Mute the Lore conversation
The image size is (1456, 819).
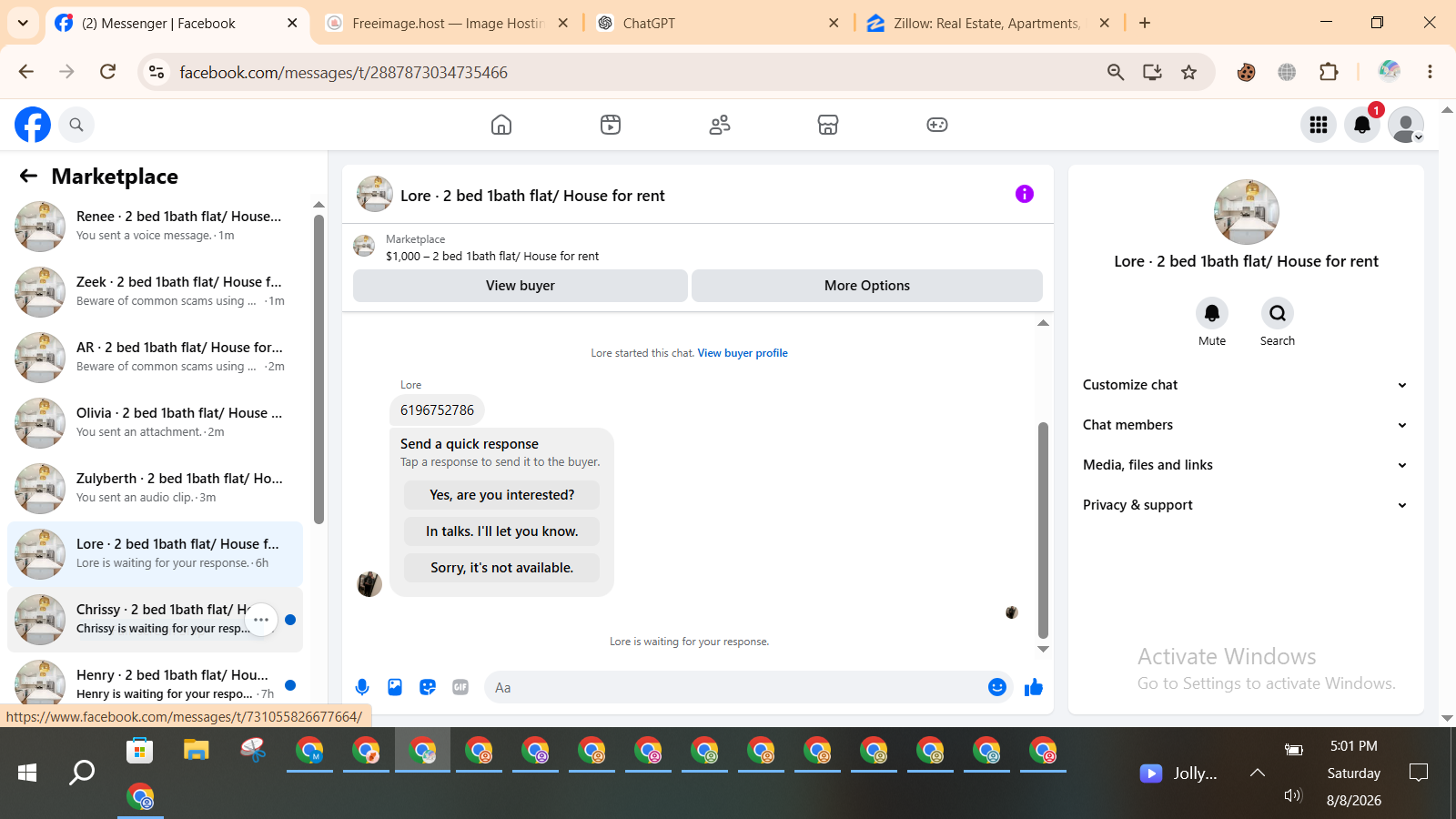[x=1212, y=313]
